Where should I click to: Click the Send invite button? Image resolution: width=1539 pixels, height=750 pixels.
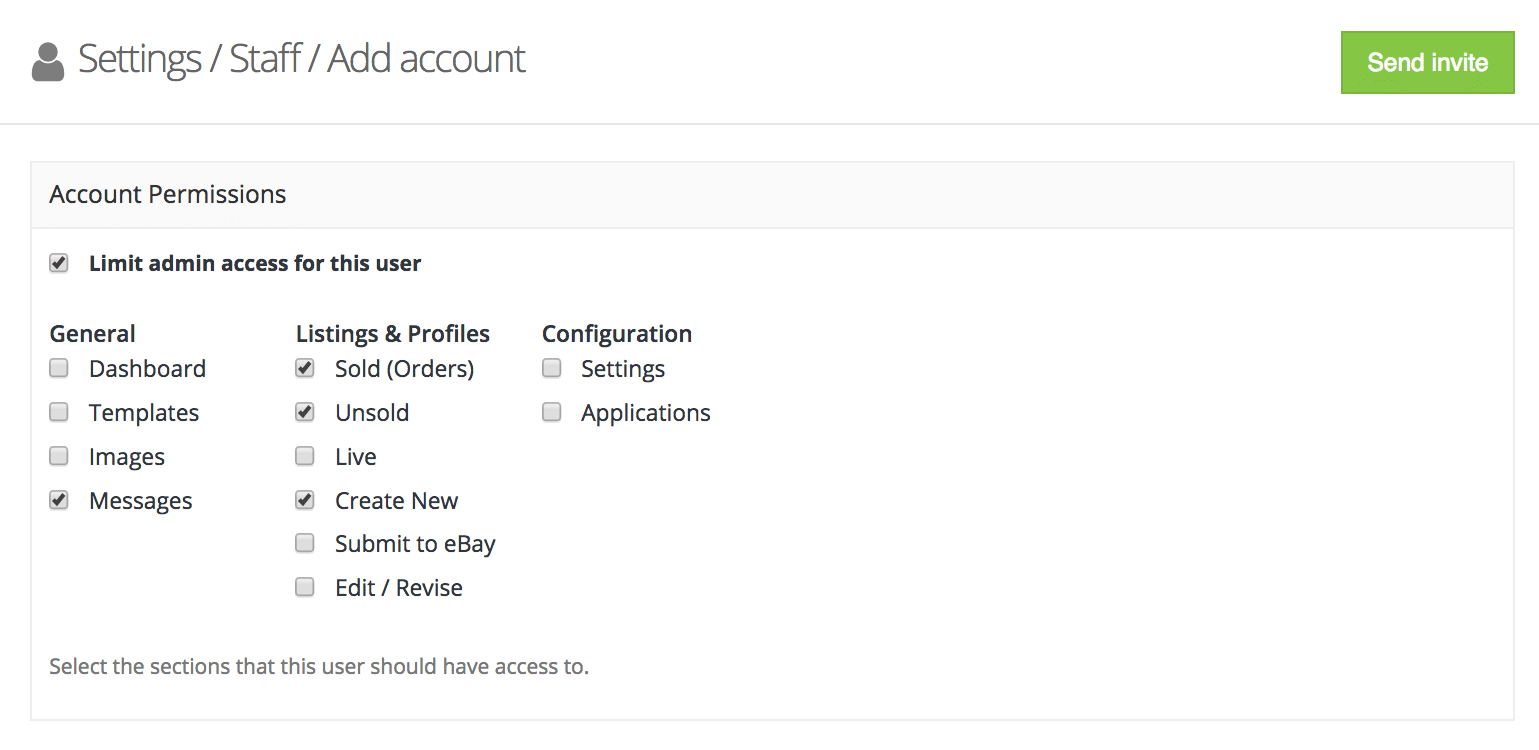pyautogui.click(x=1427, y=62)
